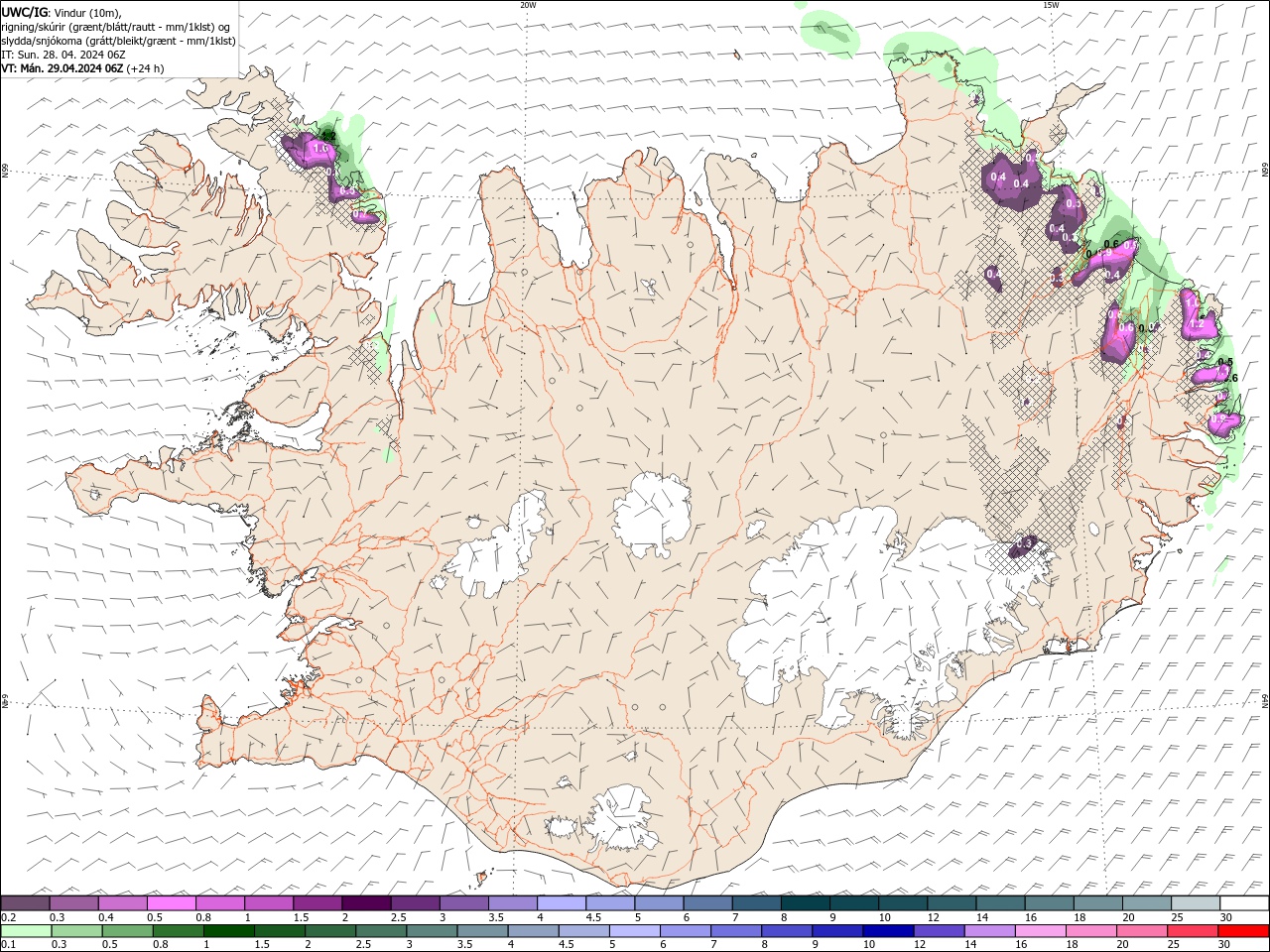Choose the 9 blue swatch in rain legend

click(837, 931)
